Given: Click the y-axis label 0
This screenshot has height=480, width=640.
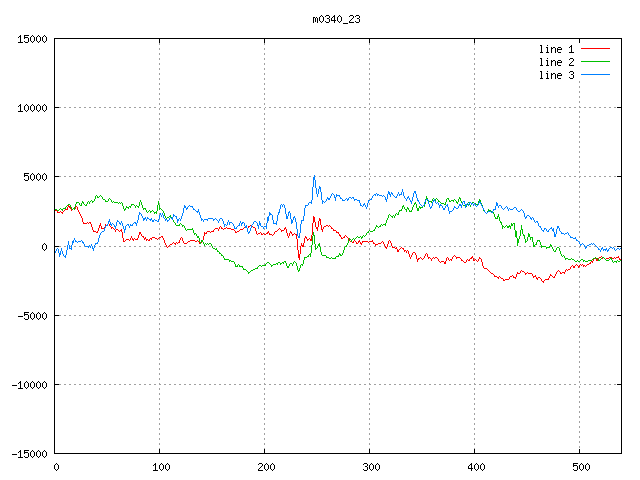Looking at the screenshot, I should pyautogui.click(x=44, y=247).
